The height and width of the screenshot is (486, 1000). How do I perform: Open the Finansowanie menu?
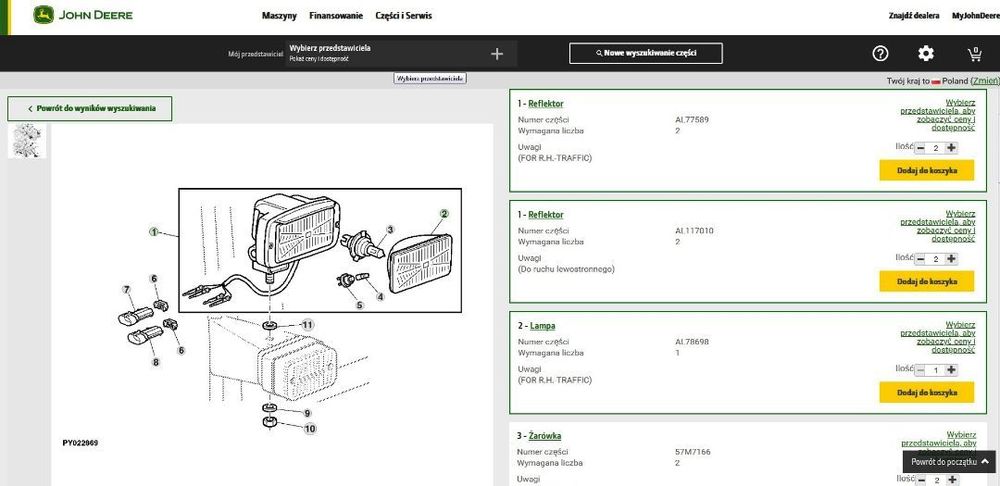(336, 15)
